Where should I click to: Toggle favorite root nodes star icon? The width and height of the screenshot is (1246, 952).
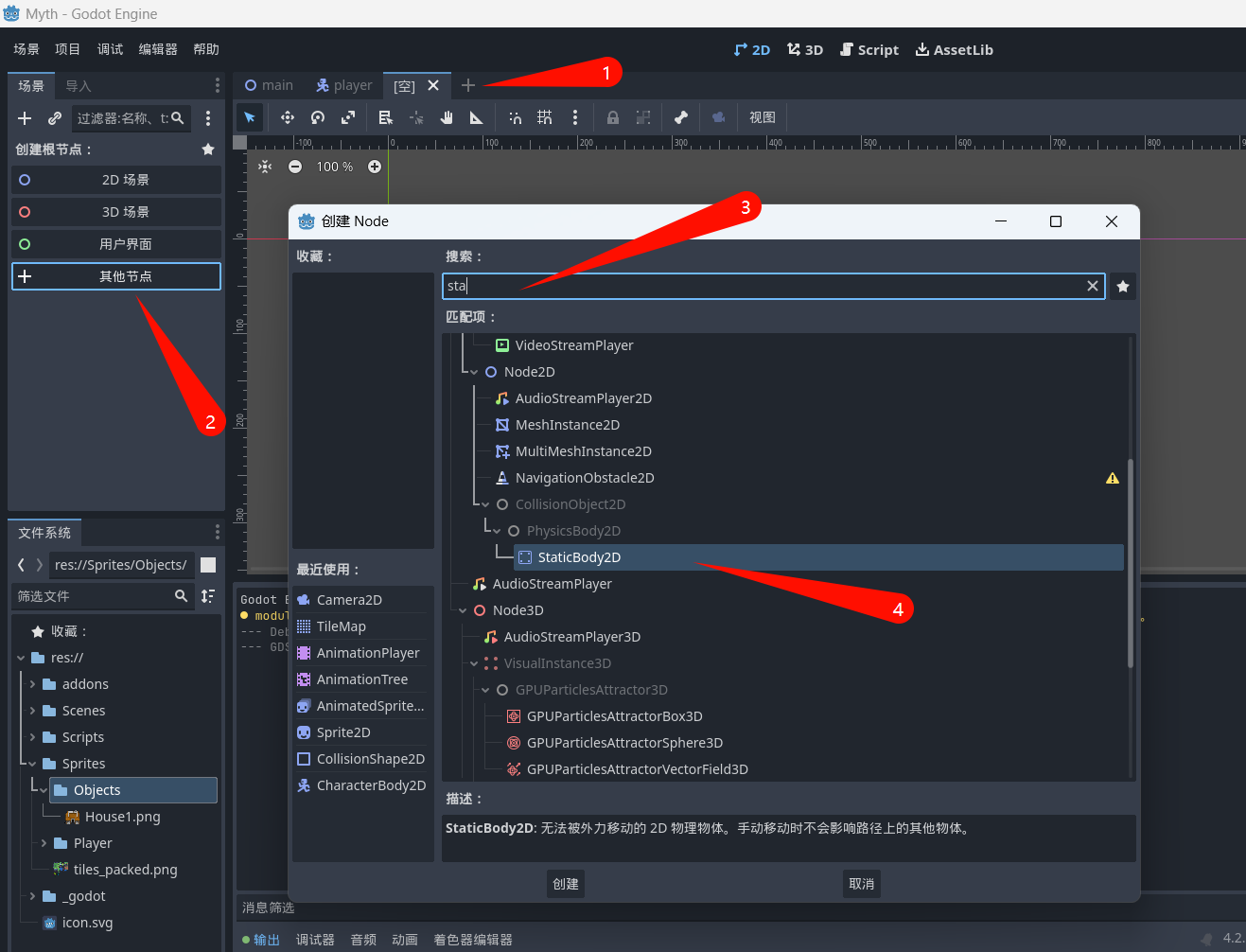208,150
